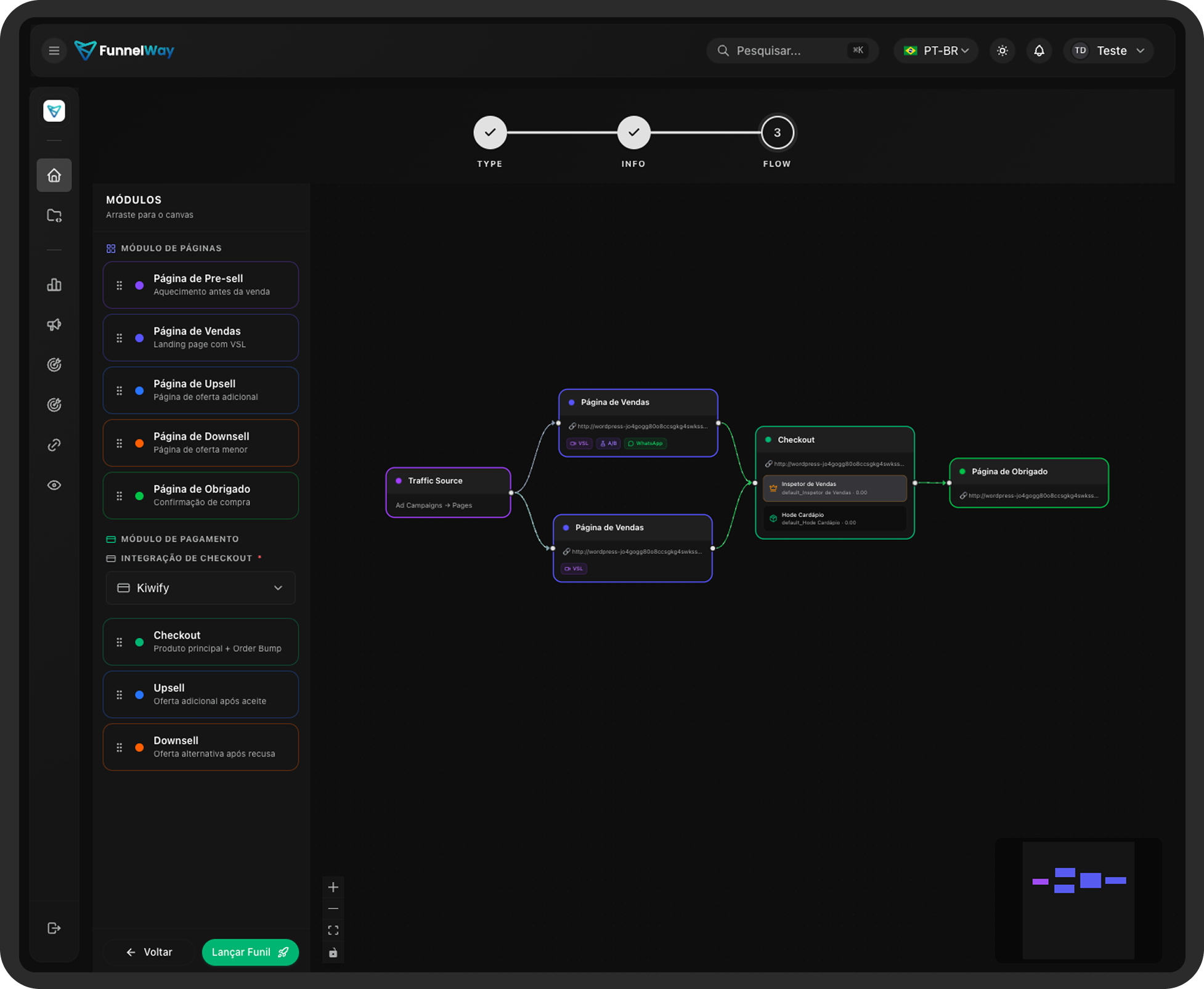Expand the Teste user account menu
Screen dimensions: 1204x989
[x=1108, y=51]
